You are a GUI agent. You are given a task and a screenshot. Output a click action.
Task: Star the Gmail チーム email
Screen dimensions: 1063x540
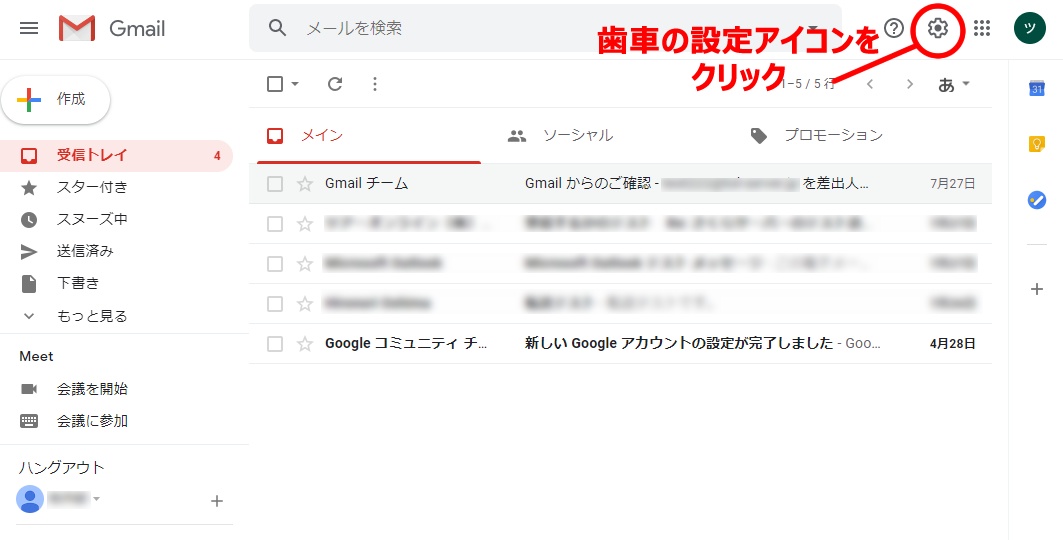305,184
